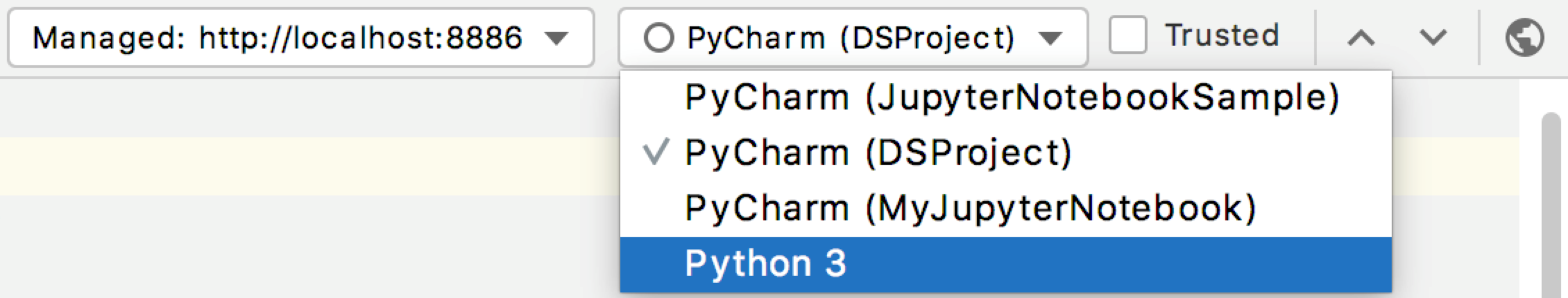This screenshot has height=298, width=1568.
Task: Choose PyCharm (MyJupyterNotebook) kernel option
Action: [970, 208]
